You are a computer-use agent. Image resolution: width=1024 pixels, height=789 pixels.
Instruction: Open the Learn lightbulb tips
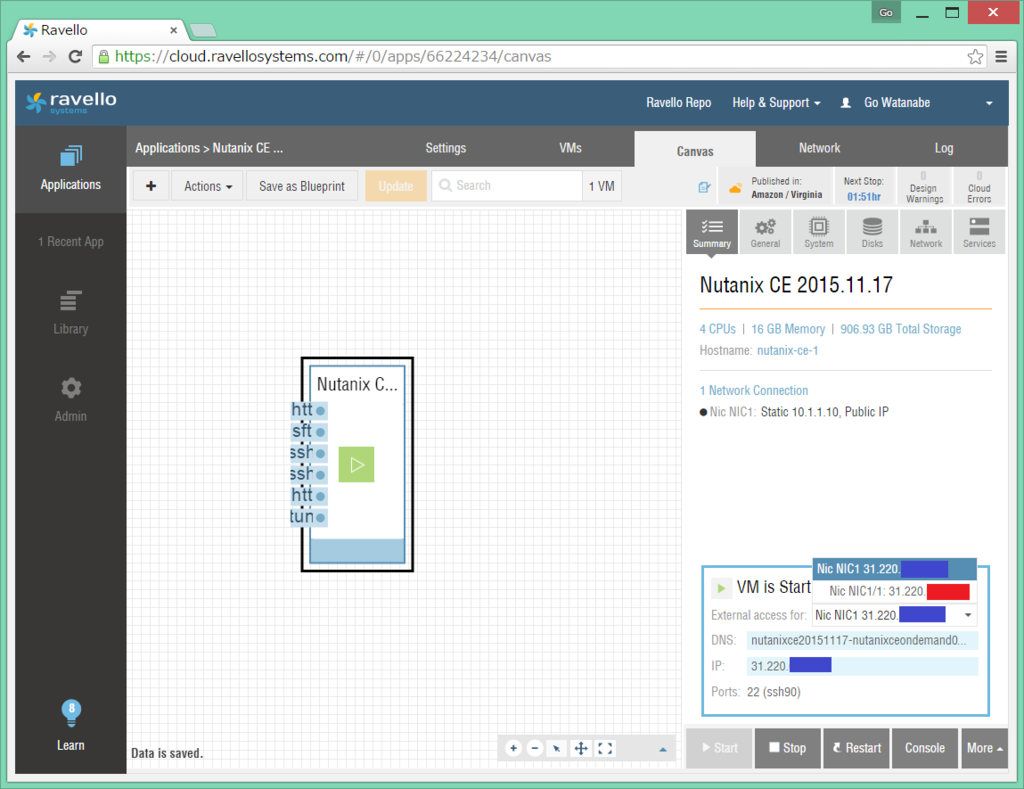71,725
